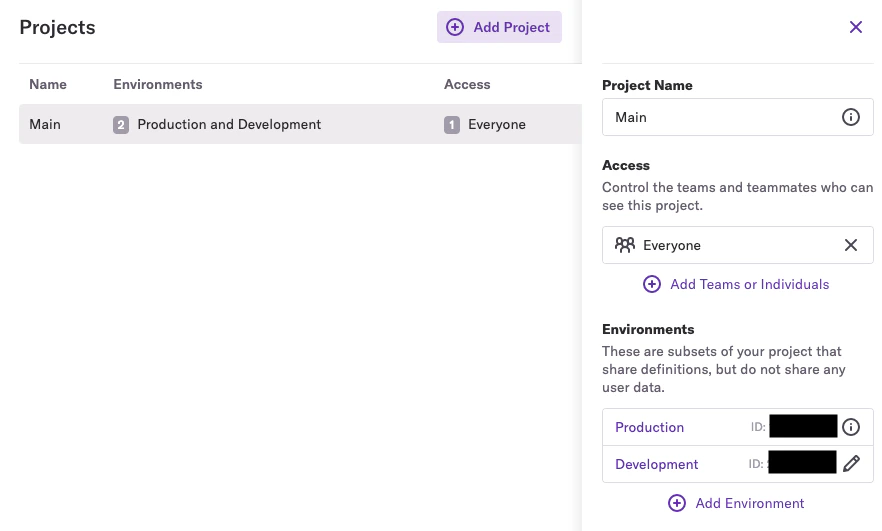The width and height of the screenshot is (882, 531).
Task: Open the Production environment link
Action: (x=649, y=427)
